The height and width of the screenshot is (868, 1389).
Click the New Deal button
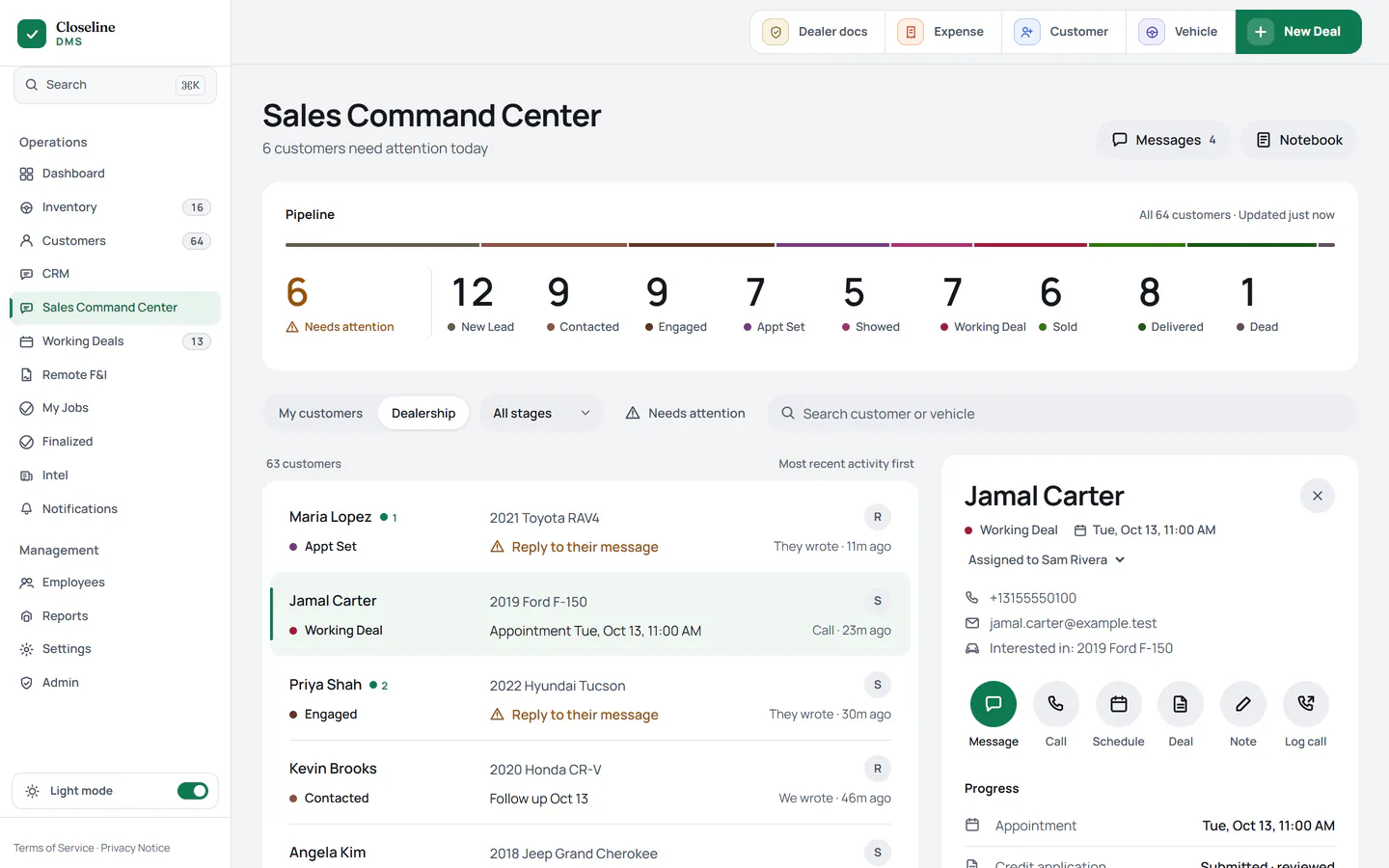(1298, 32)
